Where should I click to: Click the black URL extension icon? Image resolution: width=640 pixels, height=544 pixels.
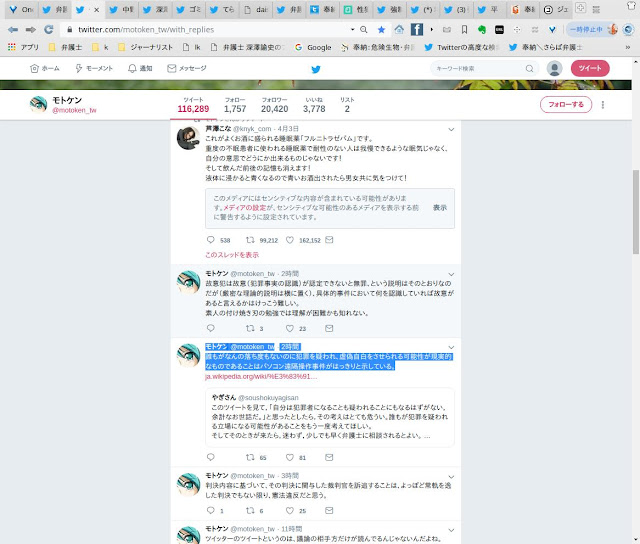[x=499, y=29]
